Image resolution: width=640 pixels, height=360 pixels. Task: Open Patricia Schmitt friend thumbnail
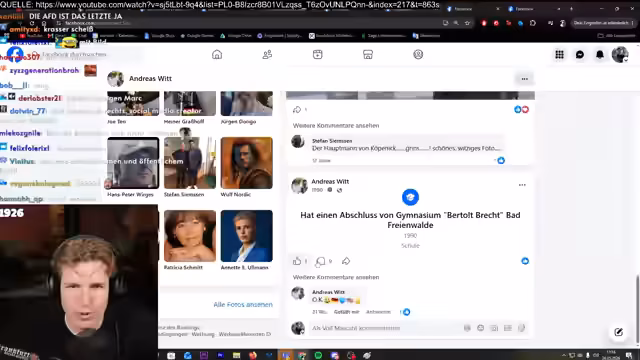click(190, 236)
